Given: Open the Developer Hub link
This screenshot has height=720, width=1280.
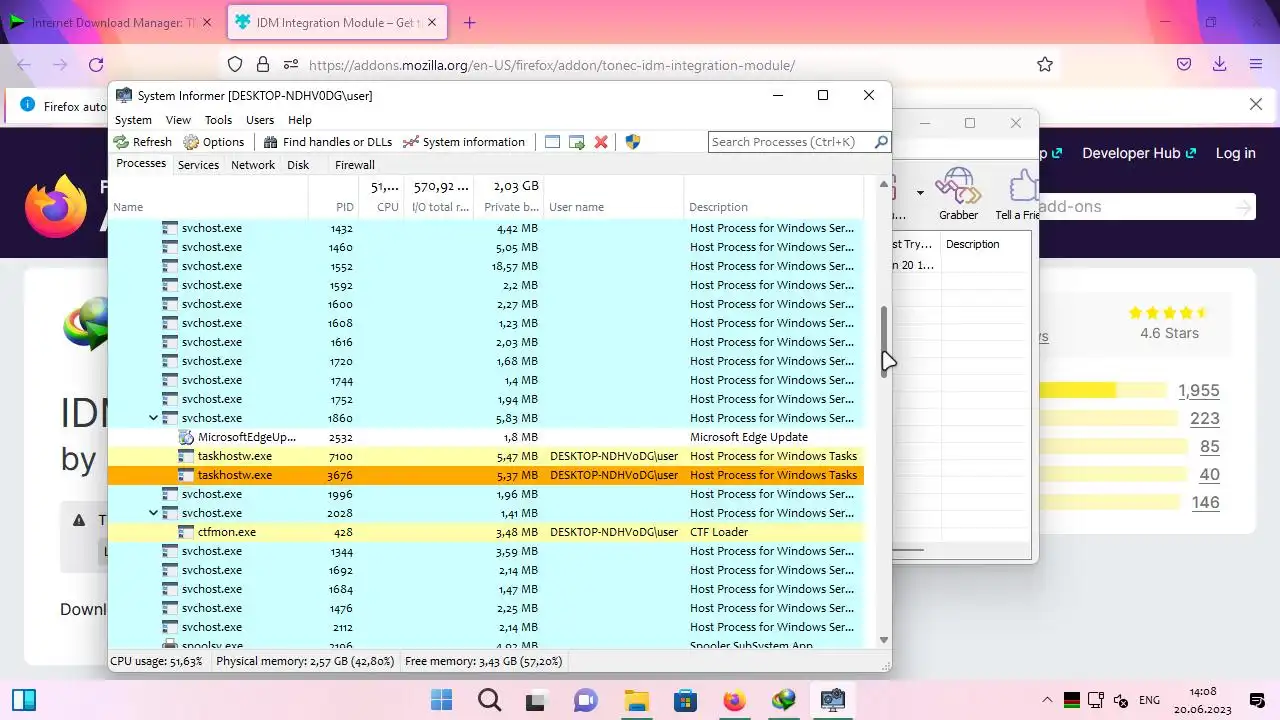Looking at the screenshot, I should pyautogui.click(x=1138, y=153).
